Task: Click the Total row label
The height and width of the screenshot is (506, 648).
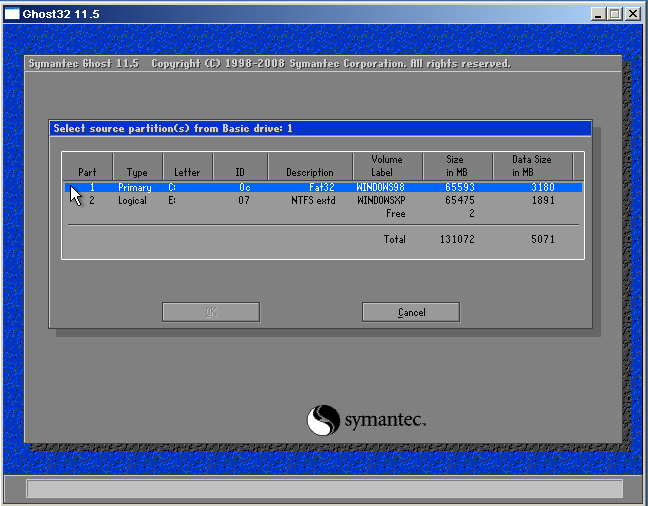Action: pyautogui.click(x=395, y=239)
